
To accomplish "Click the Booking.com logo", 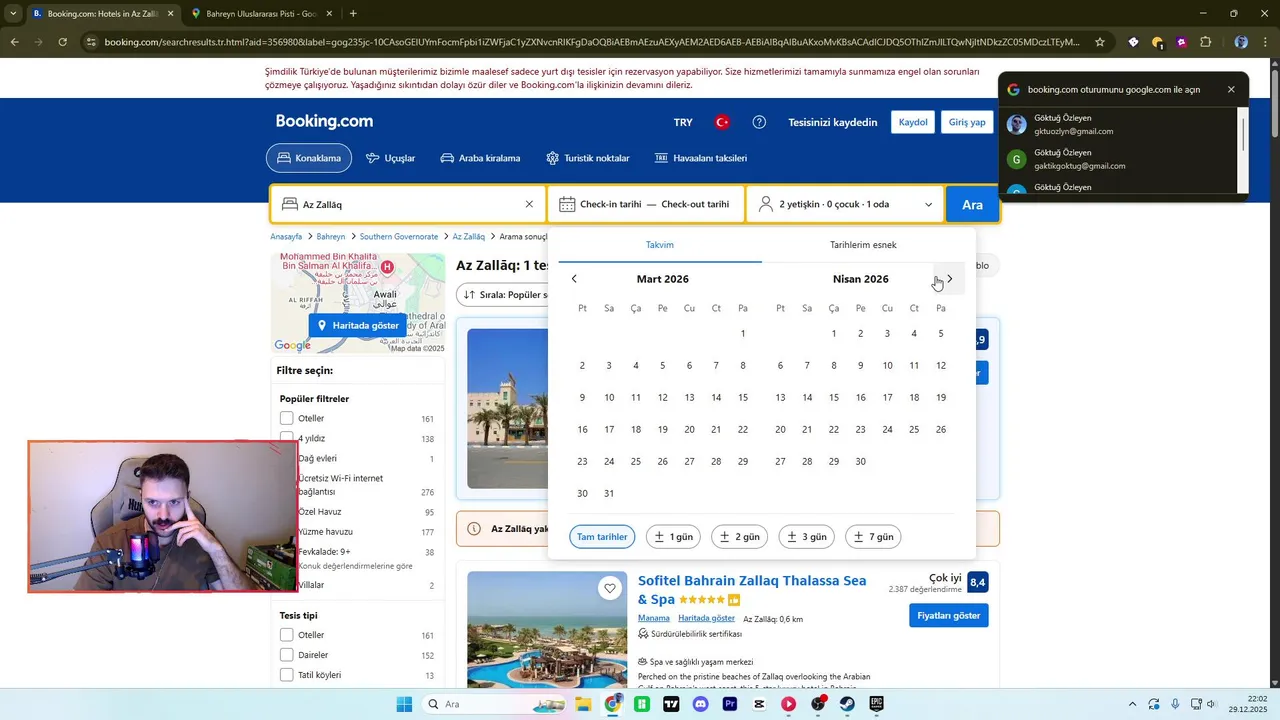I will click(x=324, y=122).
